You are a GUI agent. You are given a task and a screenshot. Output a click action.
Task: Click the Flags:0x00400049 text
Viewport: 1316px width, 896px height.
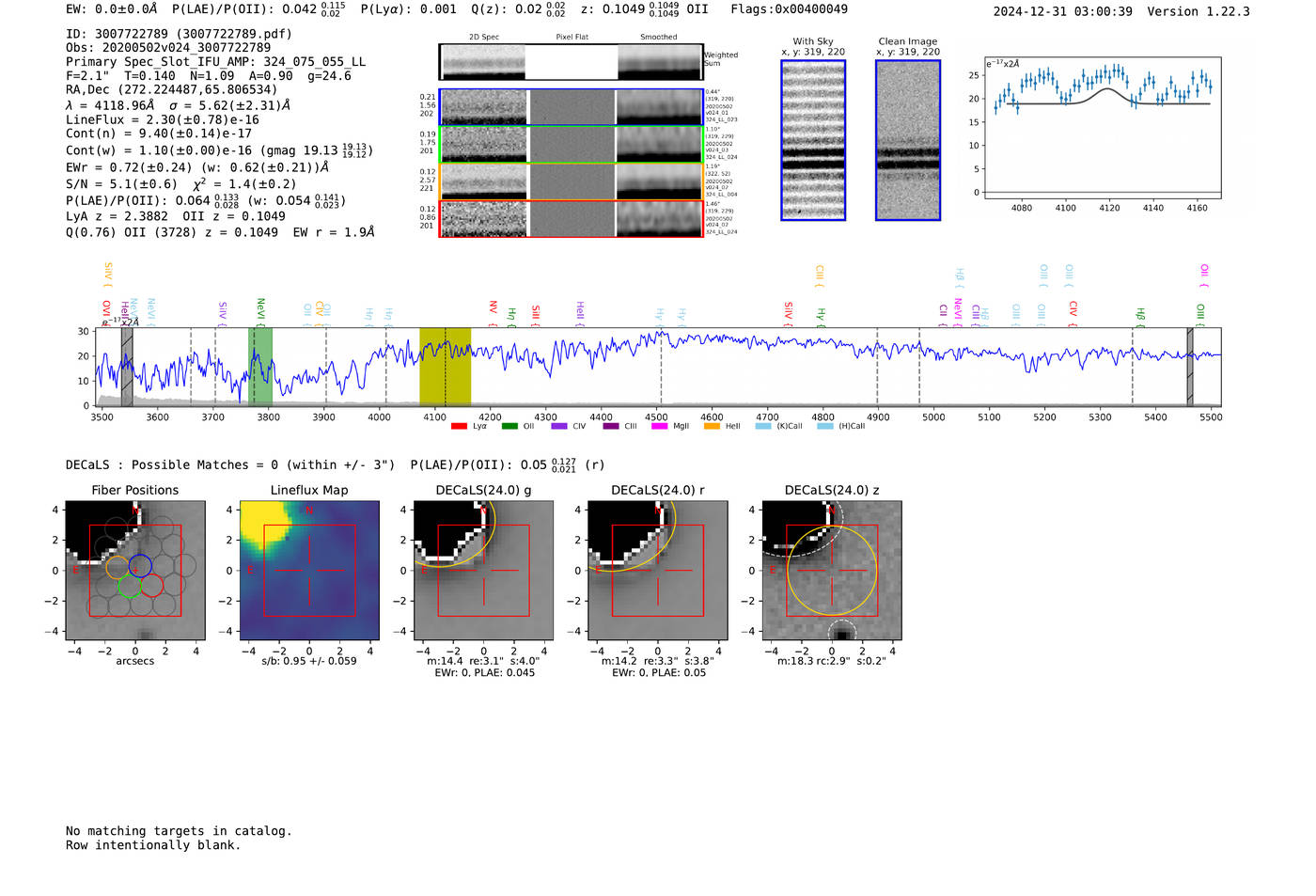point(790,9)
